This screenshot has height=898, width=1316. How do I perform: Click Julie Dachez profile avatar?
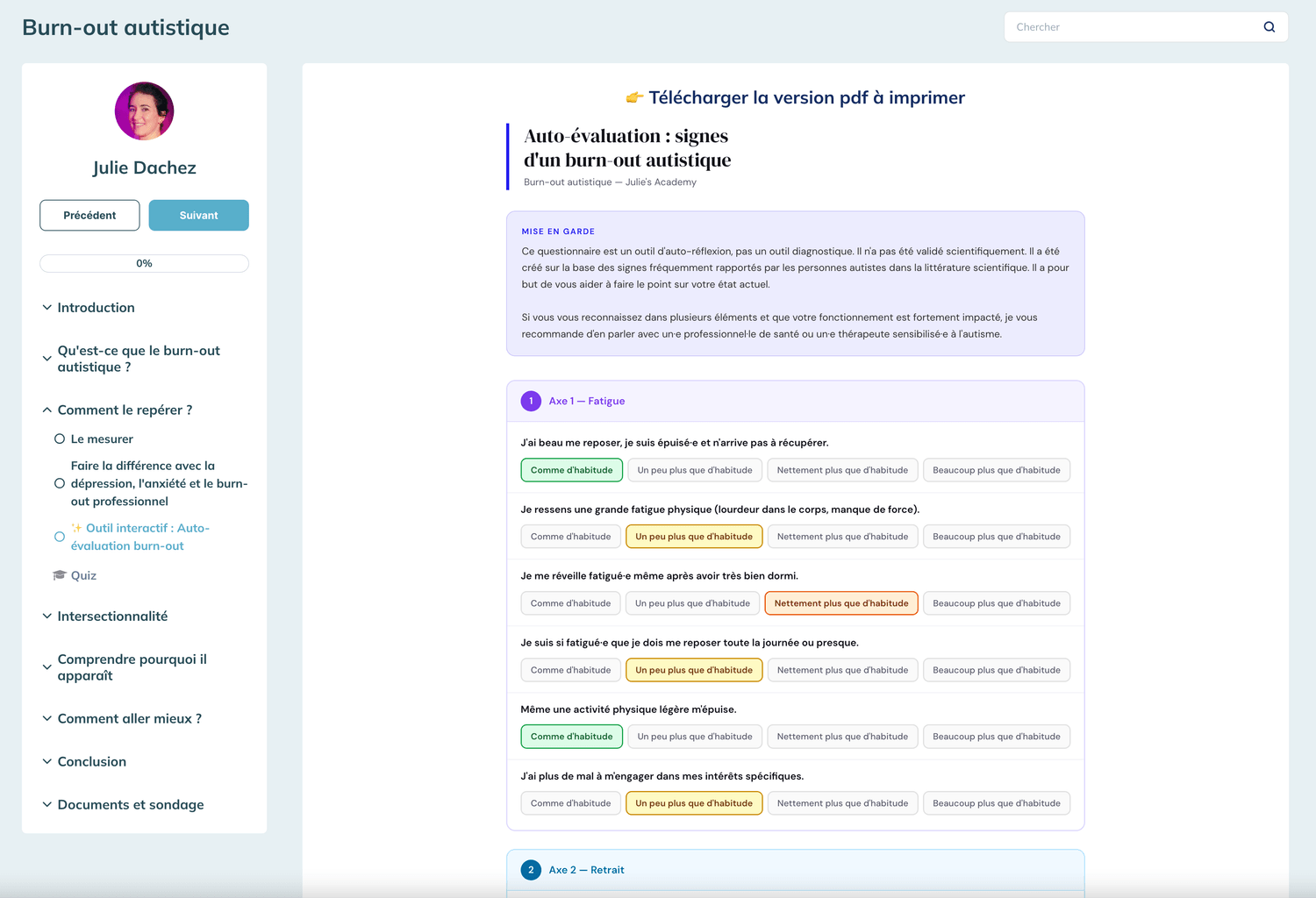[x=144, y=111]
